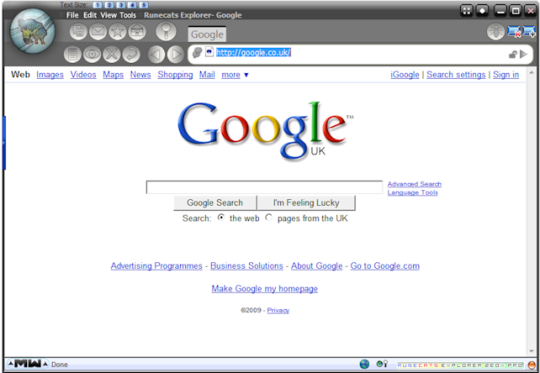The width and height of the screenshot is (540, 373).
Task: Click the small arrow right of MW logo
Action: tap(45, 364)
